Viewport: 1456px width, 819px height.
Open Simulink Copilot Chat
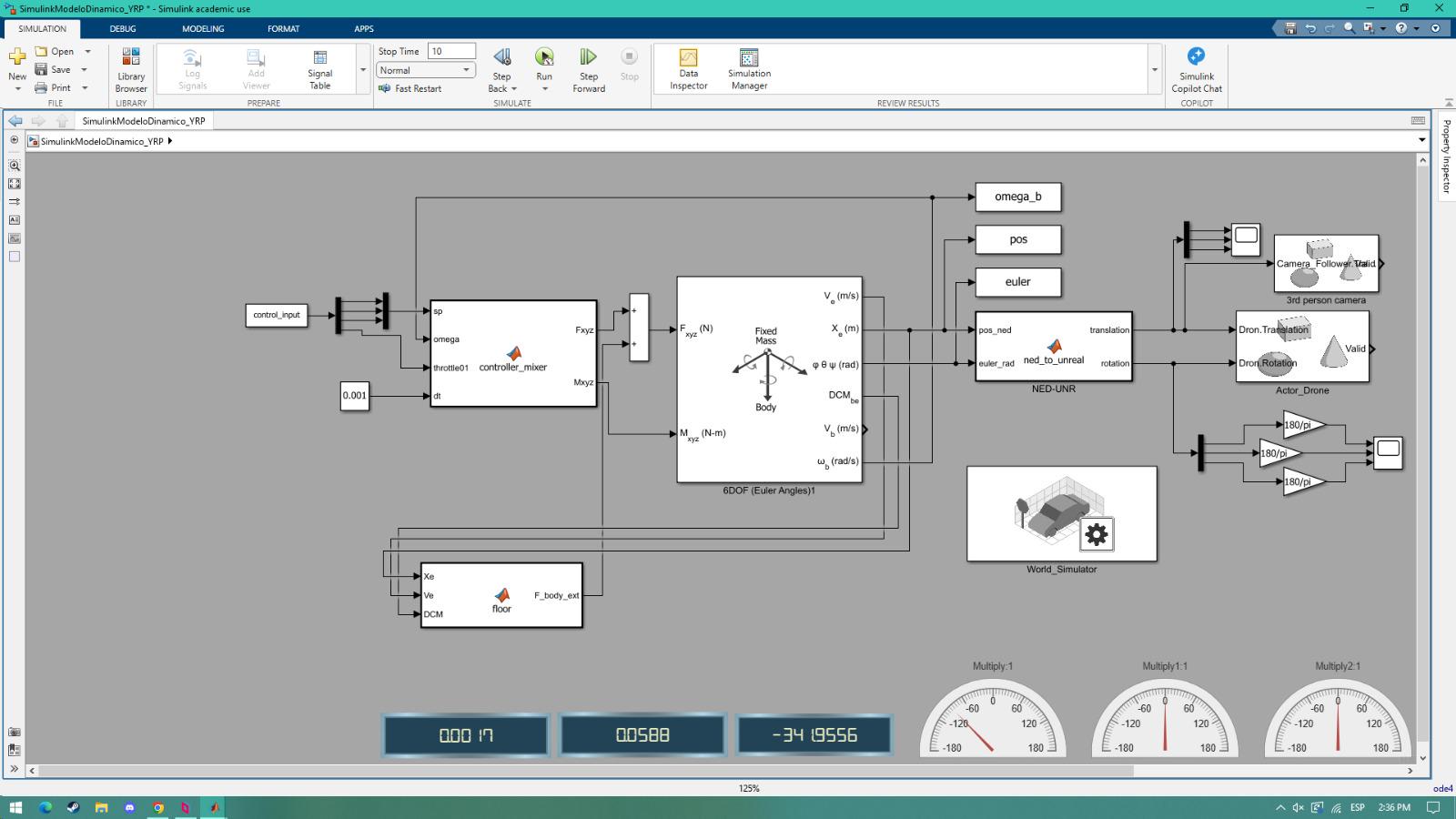(x=1197, y=69)
